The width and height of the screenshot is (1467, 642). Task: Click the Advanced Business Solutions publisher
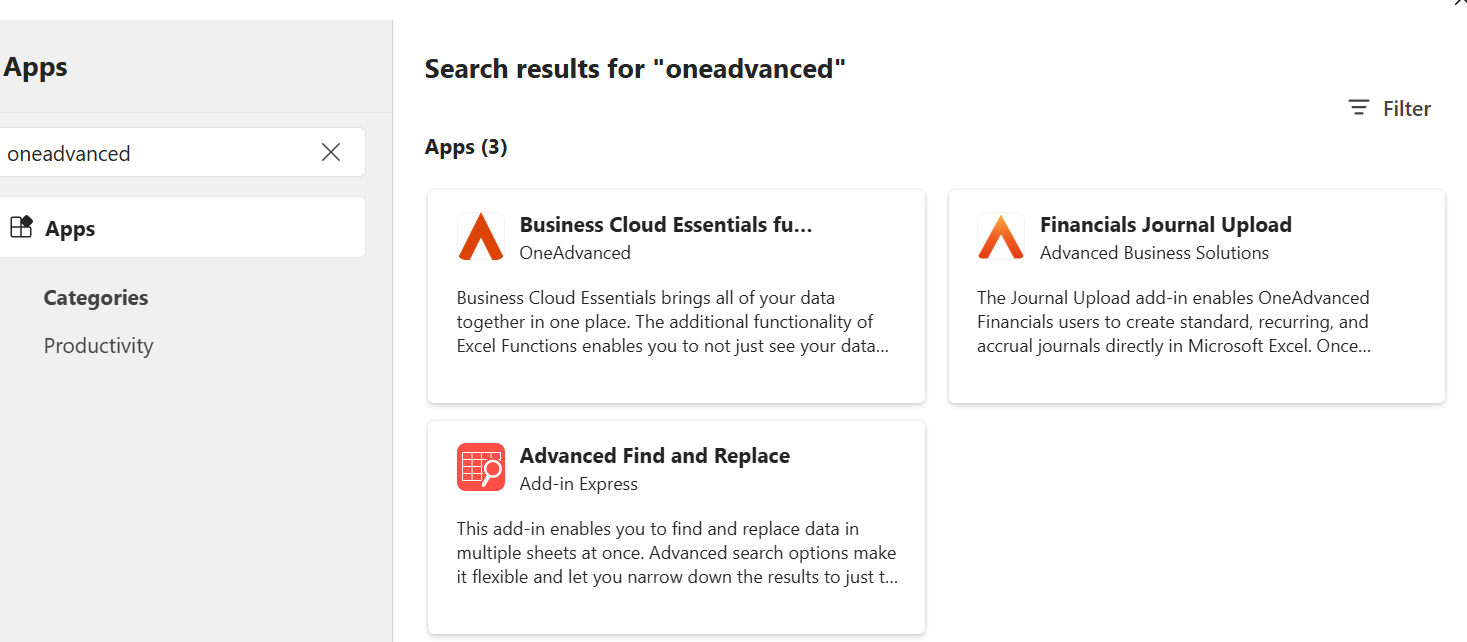tap(1154, 253)
